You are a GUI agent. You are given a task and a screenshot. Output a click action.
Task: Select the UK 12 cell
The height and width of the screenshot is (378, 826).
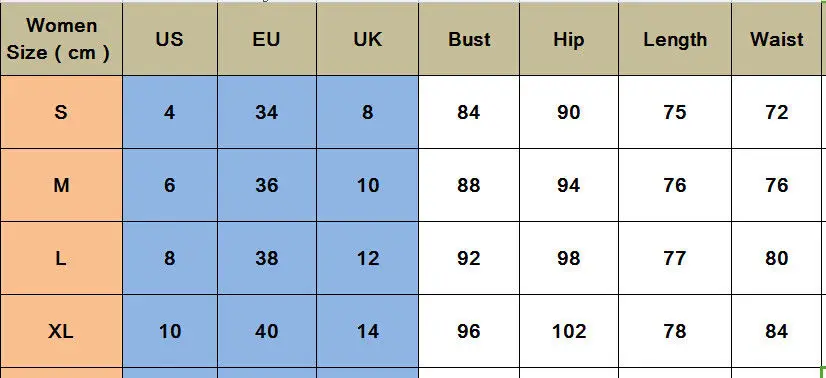368,258
